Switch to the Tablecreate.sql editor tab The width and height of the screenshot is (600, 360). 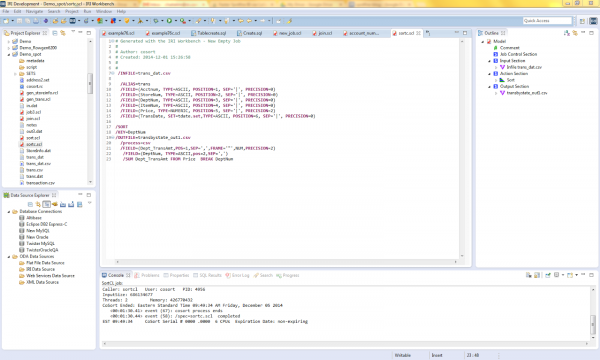[x=209, y=33]
